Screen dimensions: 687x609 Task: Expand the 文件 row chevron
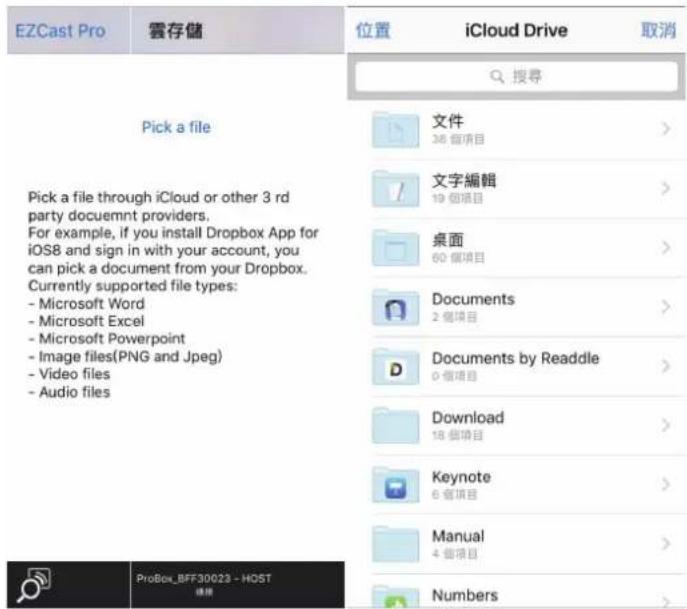click(x=666, y=129)
